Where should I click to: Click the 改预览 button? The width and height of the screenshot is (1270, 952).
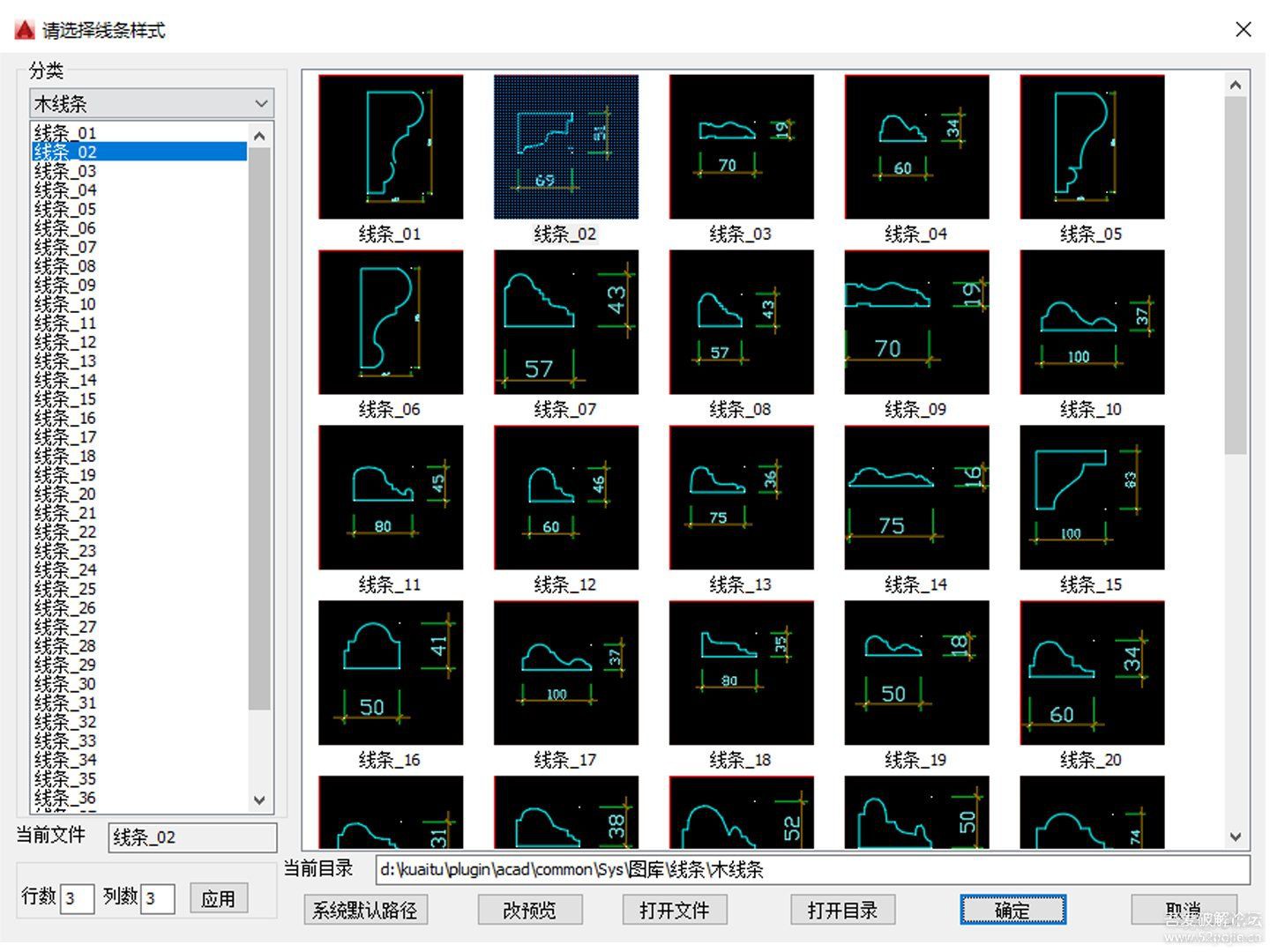529,910
